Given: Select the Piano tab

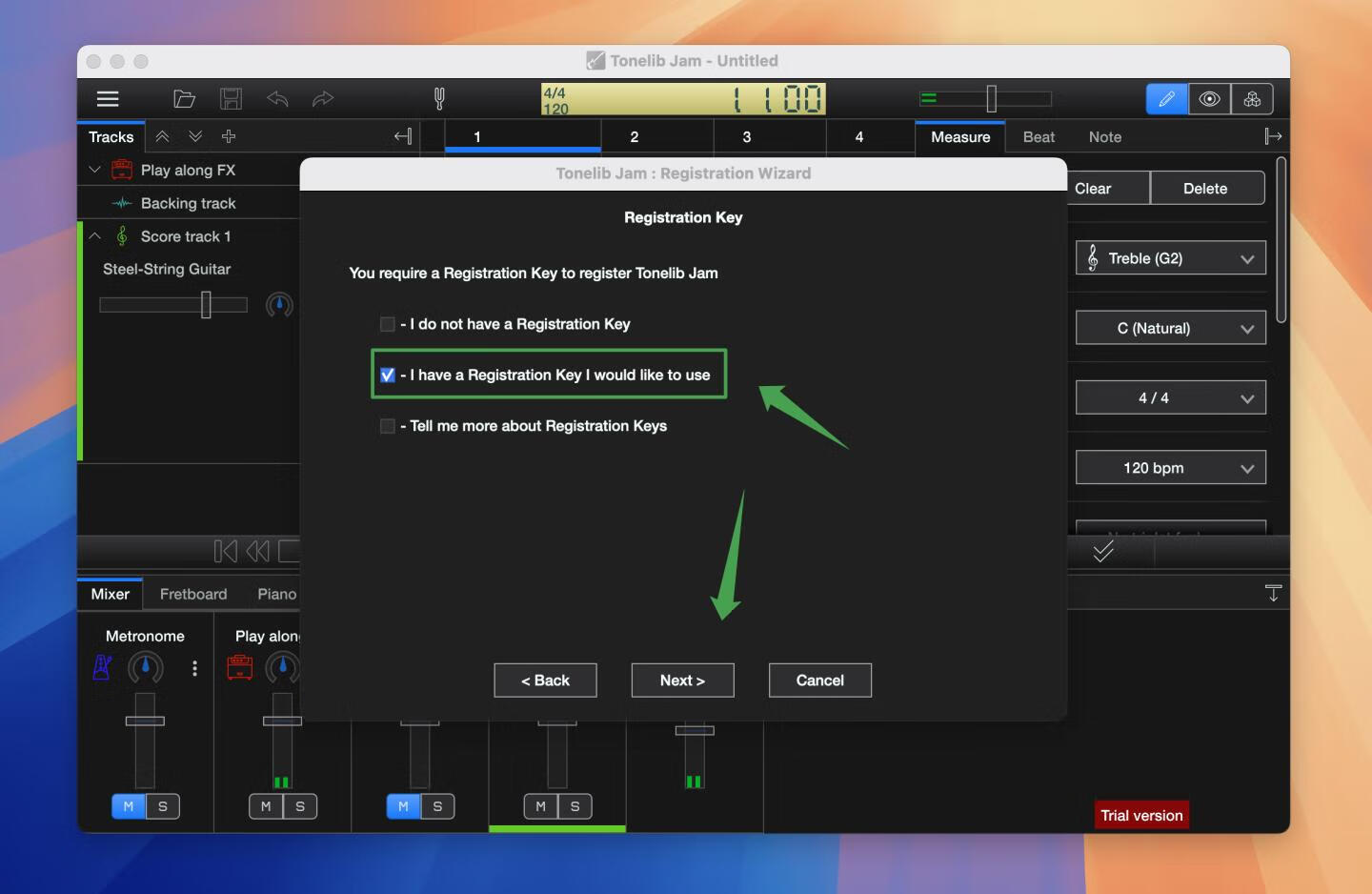Looking at the screenshot, I should coord(276,594).
